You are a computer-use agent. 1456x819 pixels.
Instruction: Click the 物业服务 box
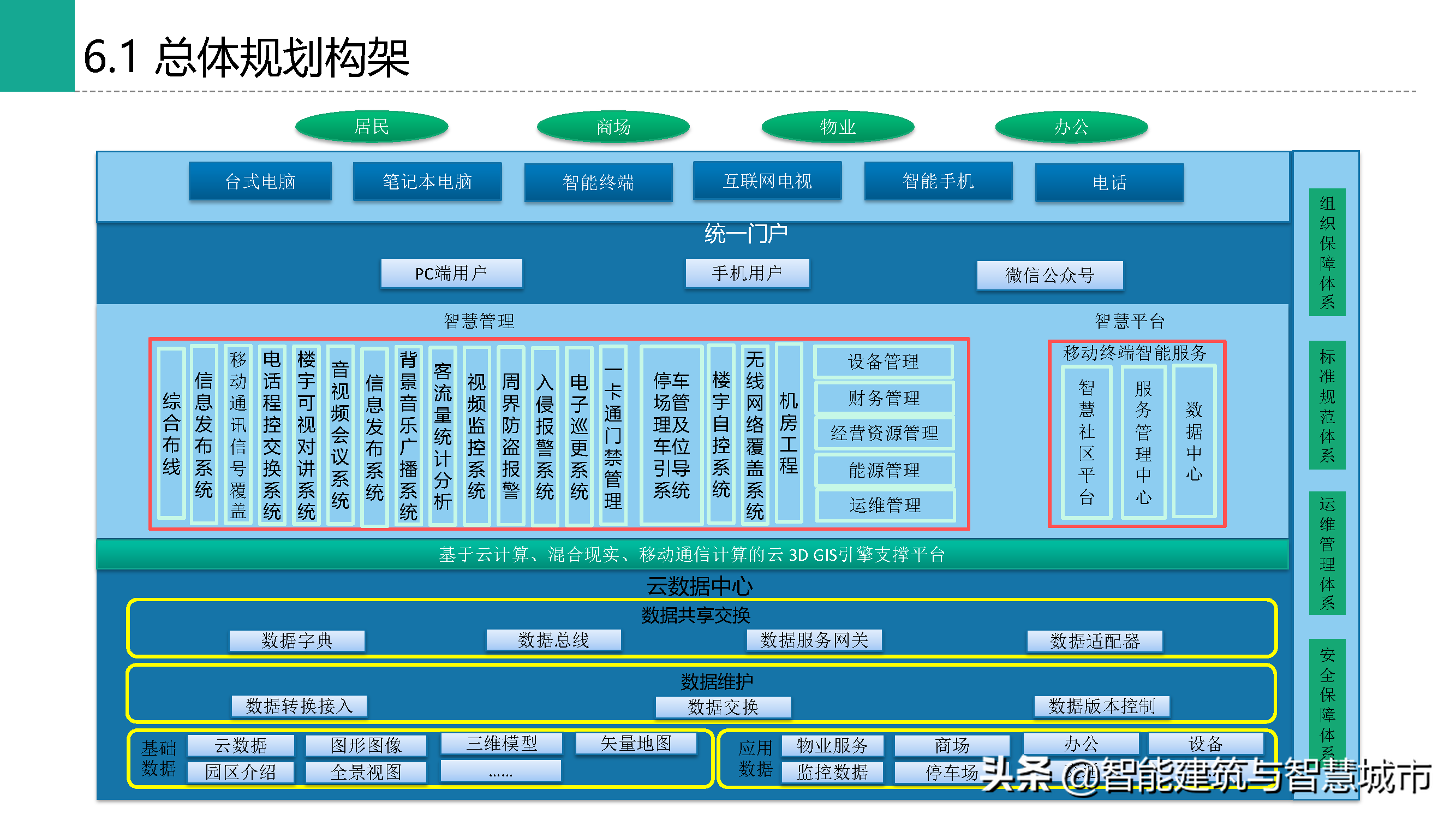coord(832,745)
